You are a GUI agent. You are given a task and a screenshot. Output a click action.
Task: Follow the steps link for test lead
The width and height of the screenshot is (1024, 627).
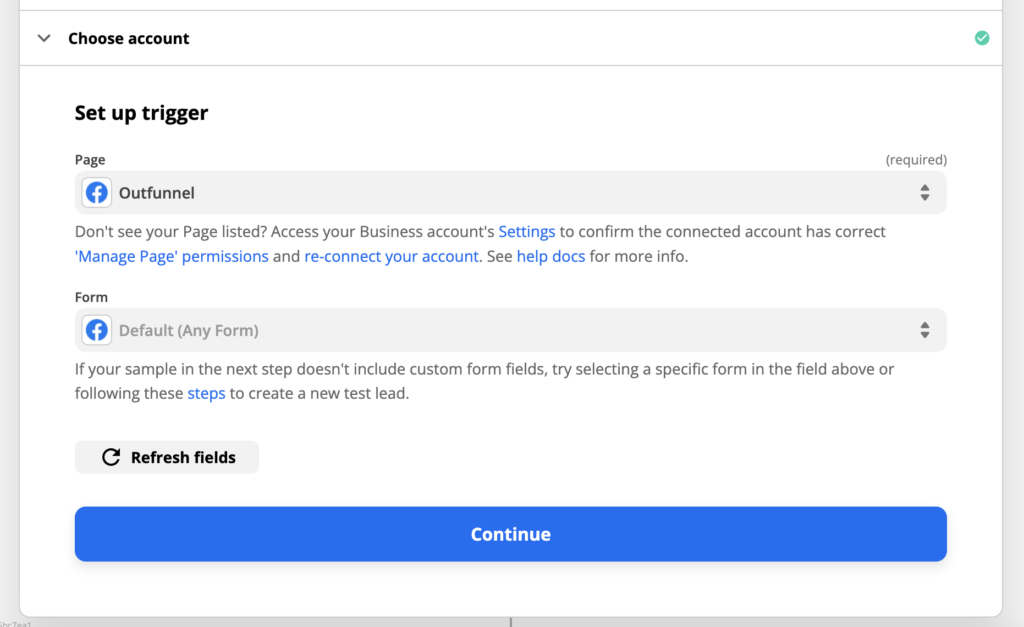pyautogui.click(x=206, y=393)
